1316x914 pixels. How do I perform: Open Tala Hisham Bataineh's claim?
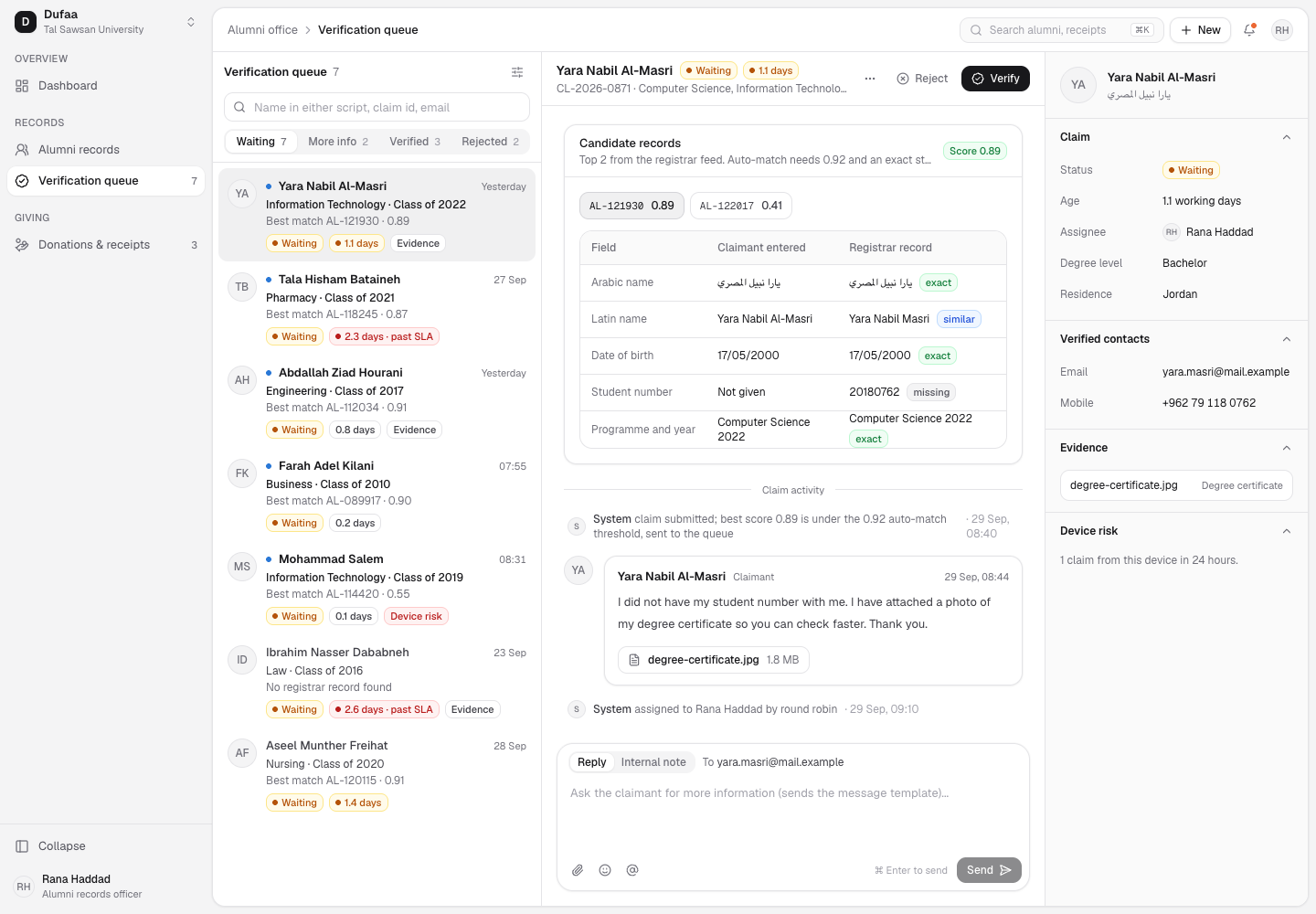point(377,309)
